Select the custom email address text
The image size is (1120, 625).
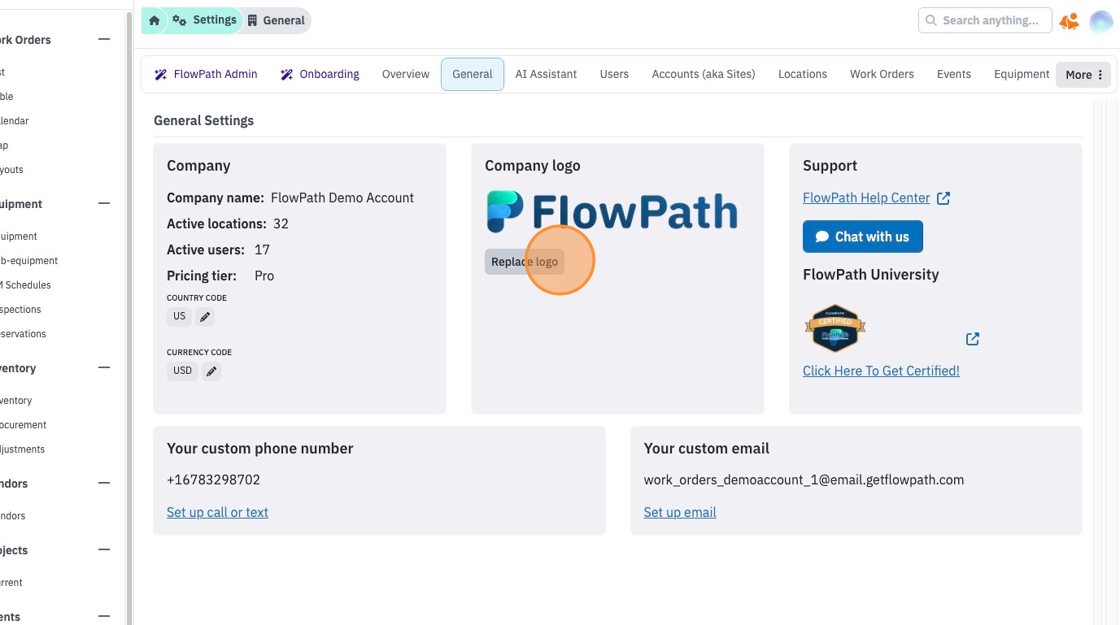point(804,480)
